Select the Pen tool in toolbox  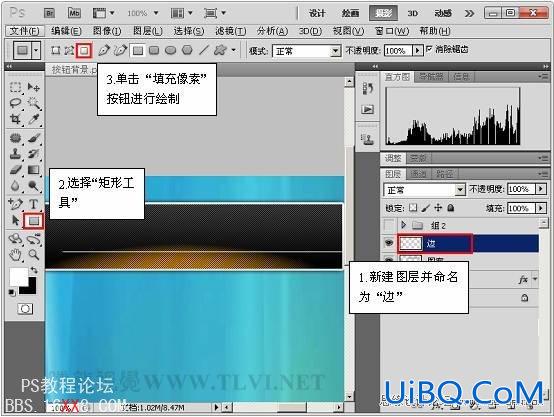[15, 204]
